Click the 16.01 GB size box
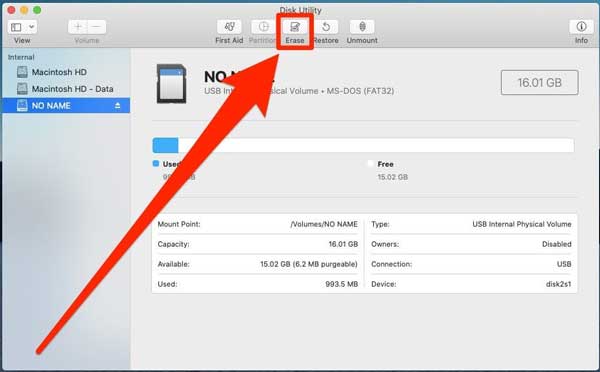The height and width of the screenshot is (372, 600). [x=540, y=82]
